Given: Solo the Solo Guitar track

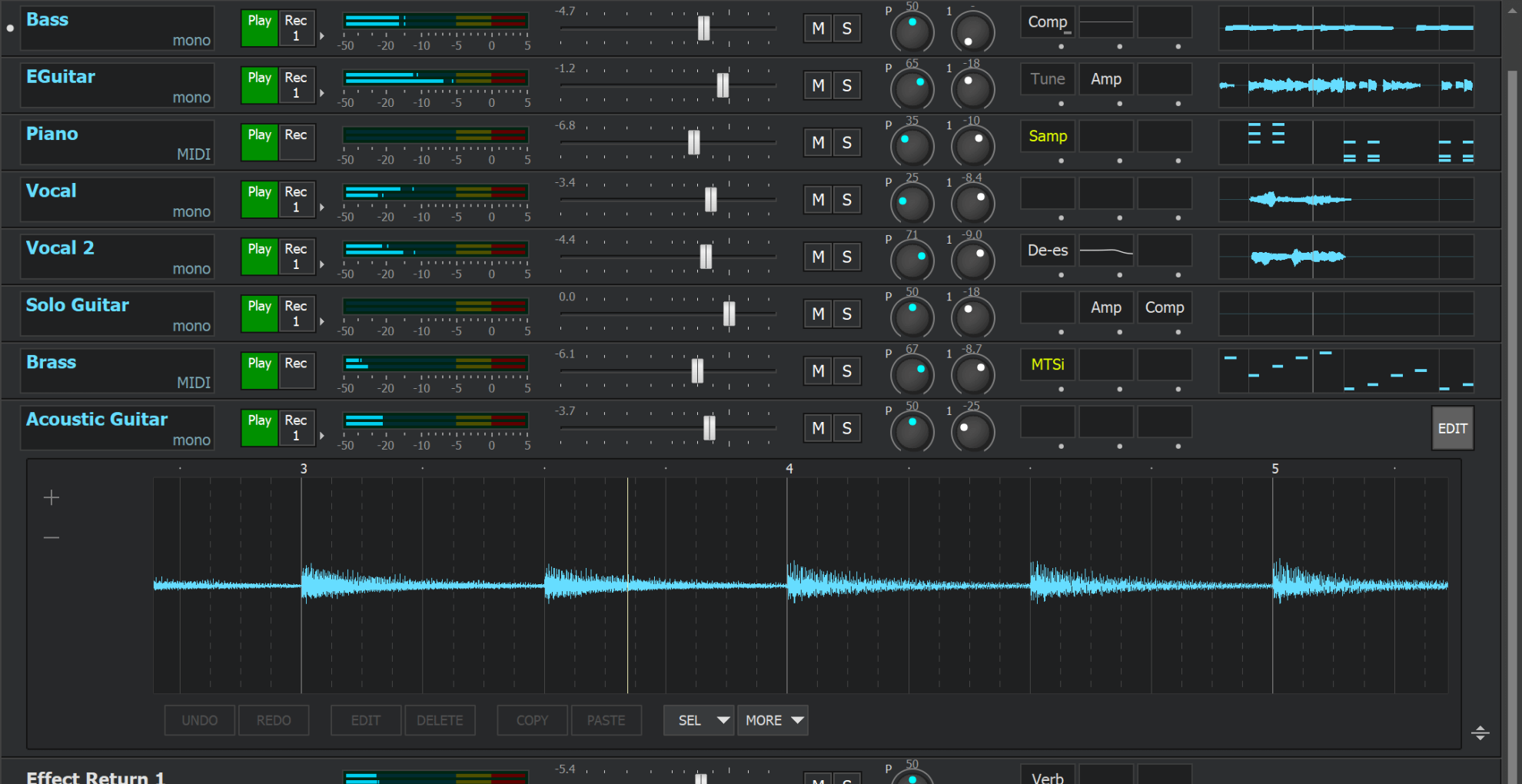Looking at the screenshot, I should pyautogui.click(x=846, y=314).
